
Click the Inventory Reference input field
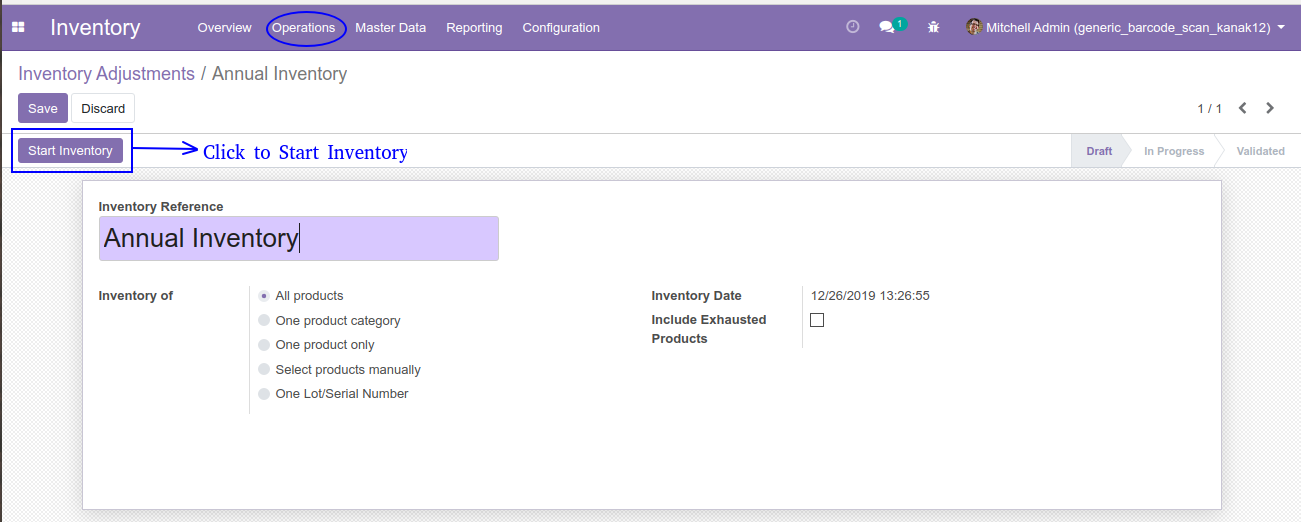point(298,238)
